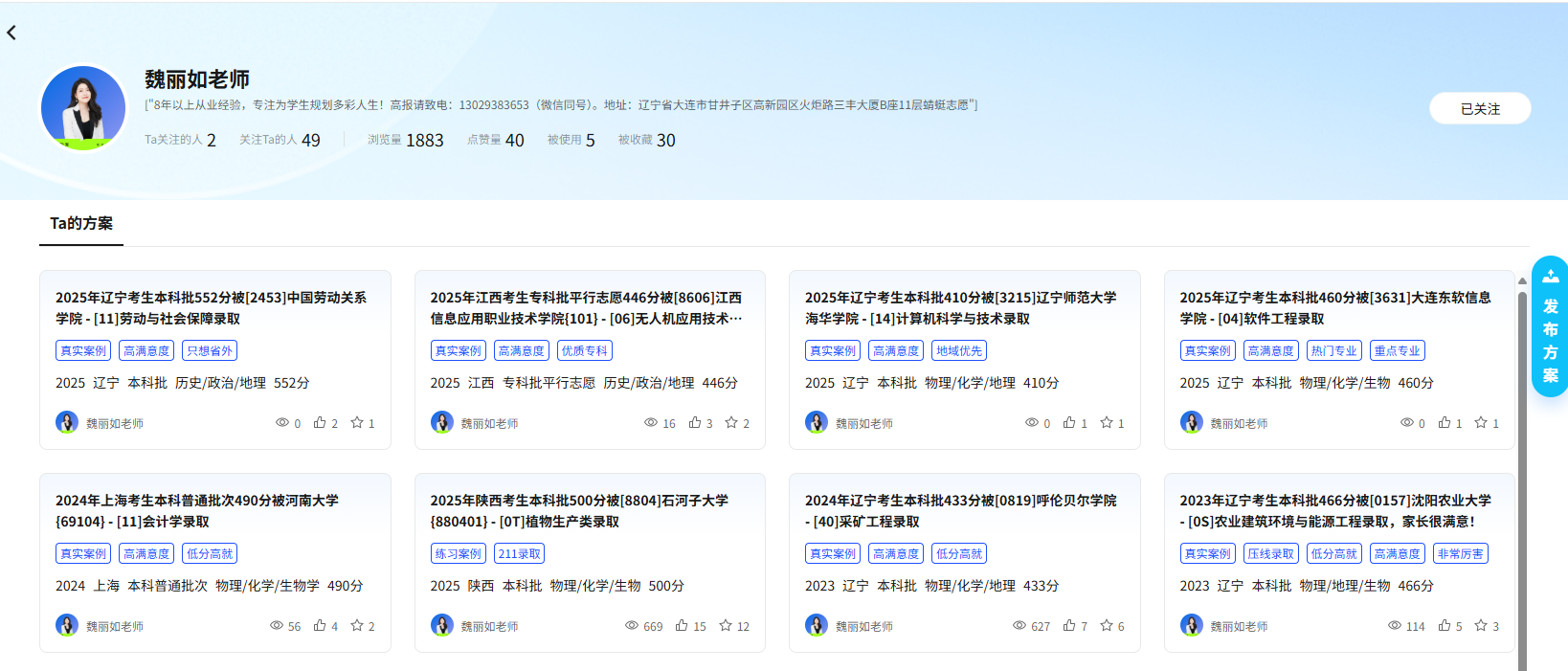Open 2025江西446分江西信息应用职业技术学院 plan title
The height and width of the screenshot is (671, 1568).
(x=586, y=308)
